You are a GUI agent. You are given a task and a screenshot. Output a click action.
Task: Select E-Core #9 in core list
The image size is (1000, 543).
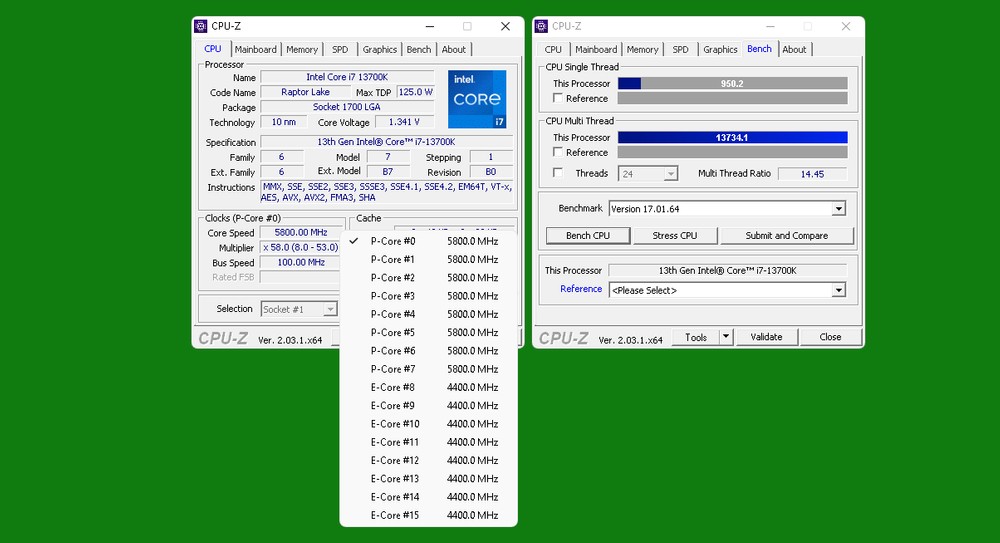(x=428, y=406)
